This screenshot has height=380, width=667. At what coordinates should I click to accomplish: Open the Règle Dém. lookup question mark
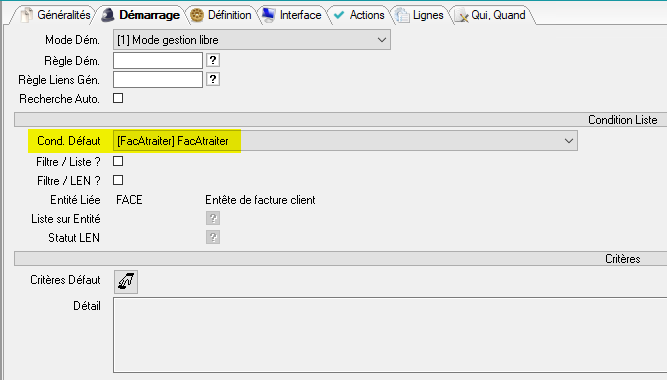(x=213, y=60)
